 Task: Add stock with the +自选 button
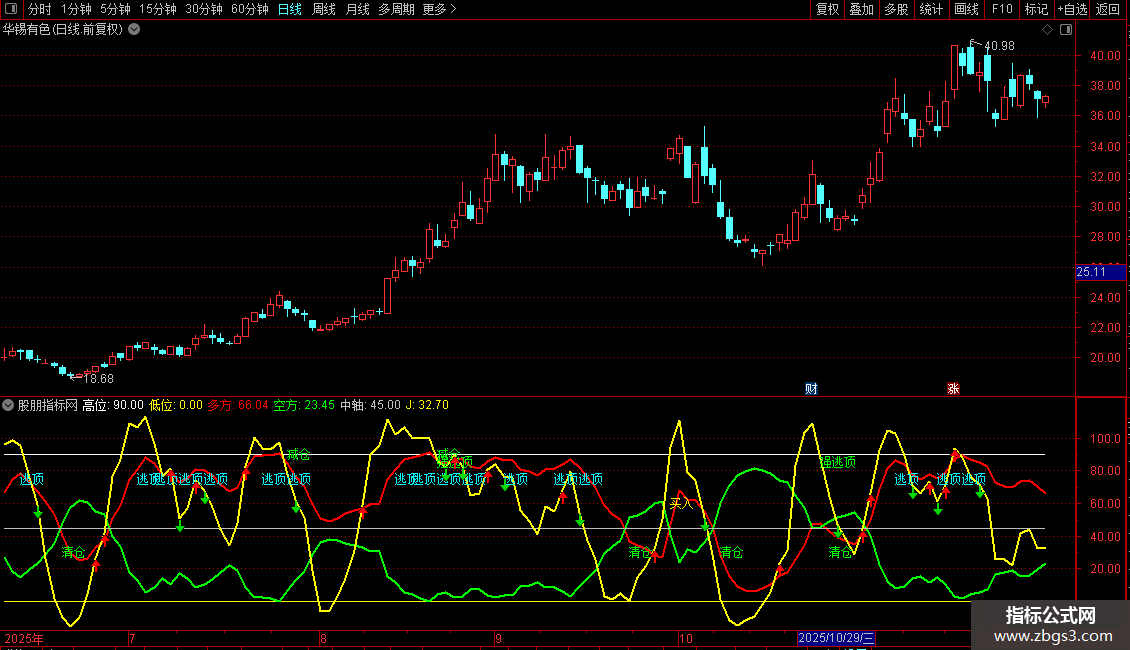1072,9
